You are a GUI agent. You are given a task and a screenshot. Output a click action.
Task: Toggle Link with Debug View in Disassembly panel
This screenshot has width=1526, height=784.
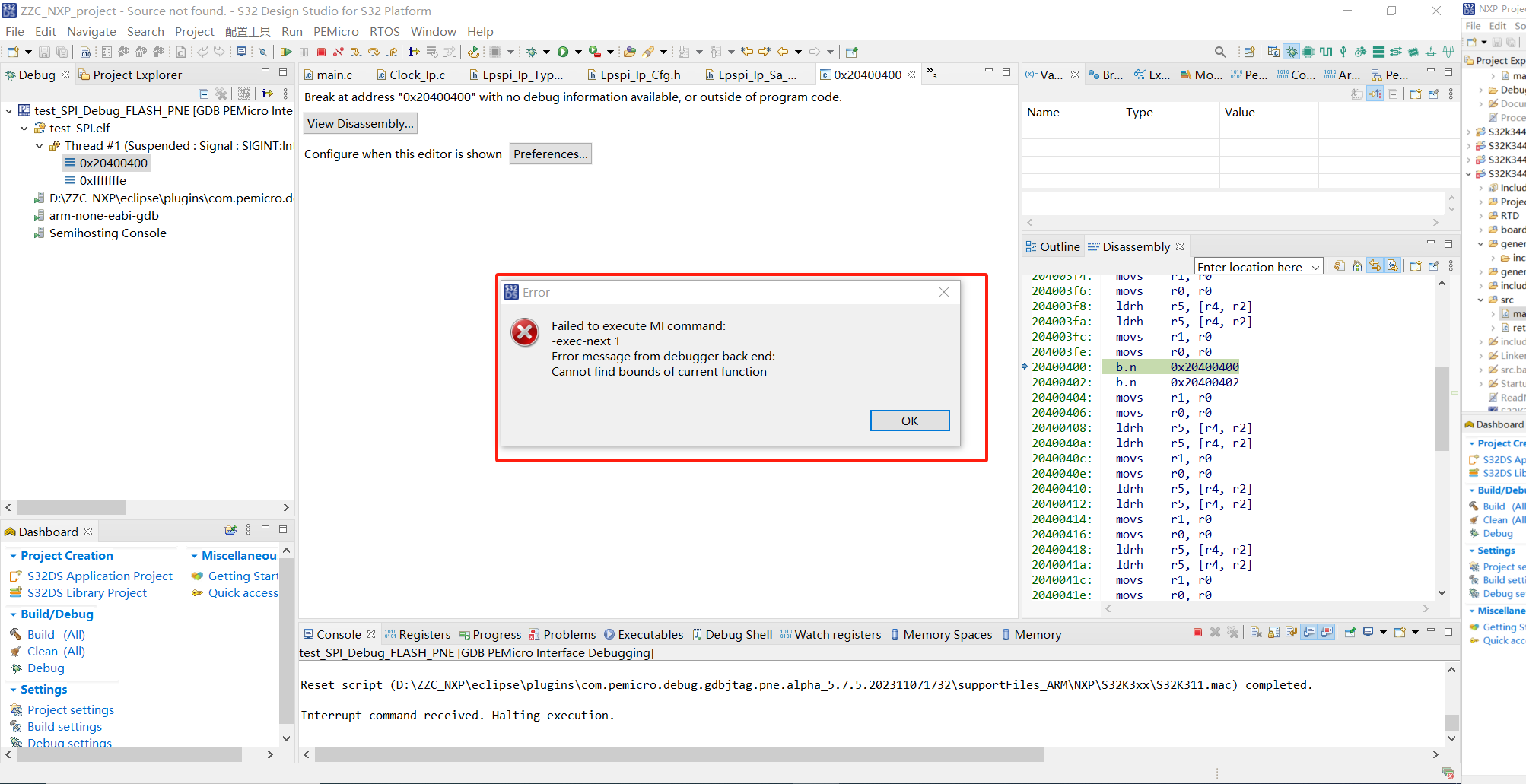[1375, 265]
